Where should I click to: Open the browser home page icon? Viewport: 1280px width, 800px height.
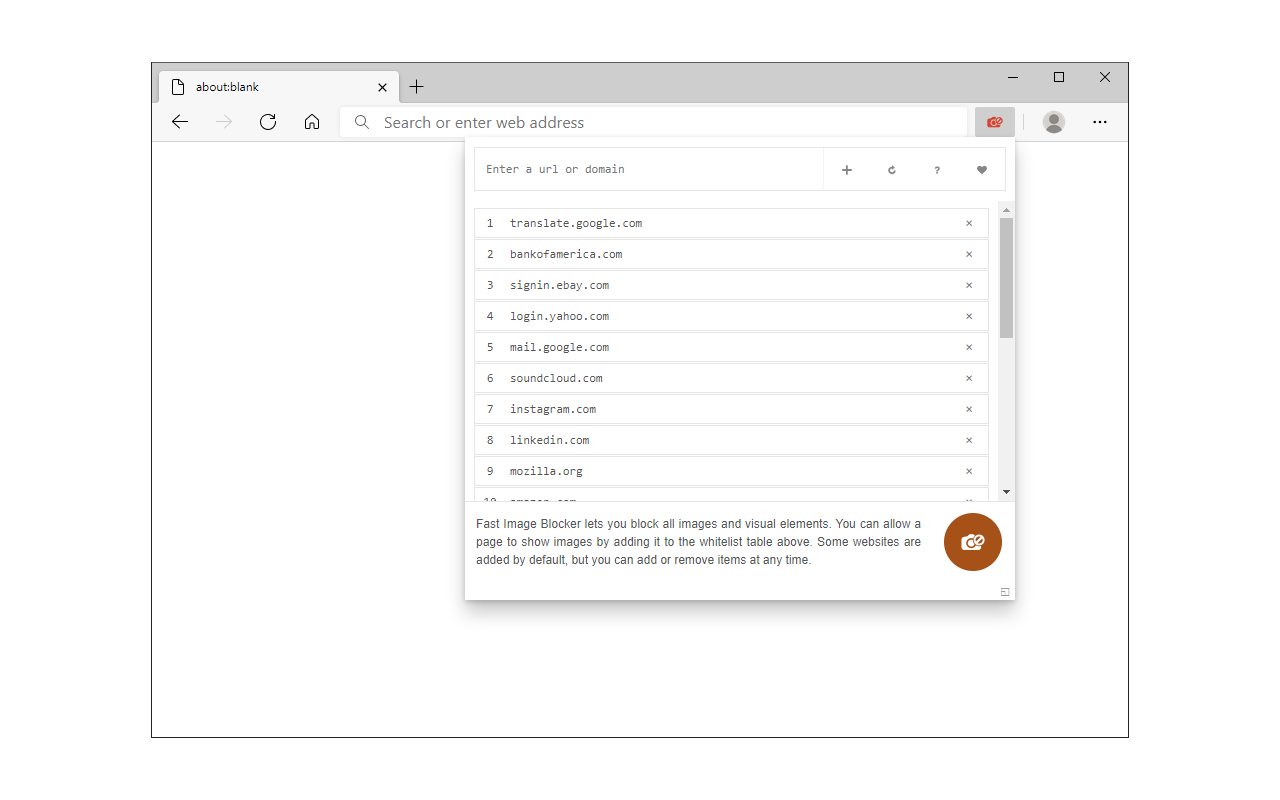(x=312, y=122)
